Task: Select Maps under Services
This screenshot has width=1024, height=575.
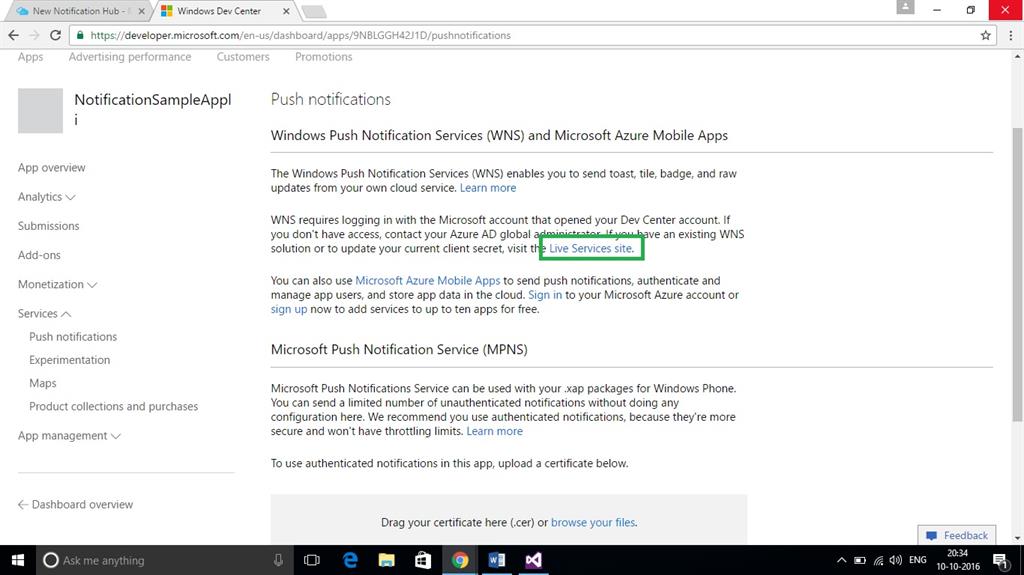Action: pos(42,384)
